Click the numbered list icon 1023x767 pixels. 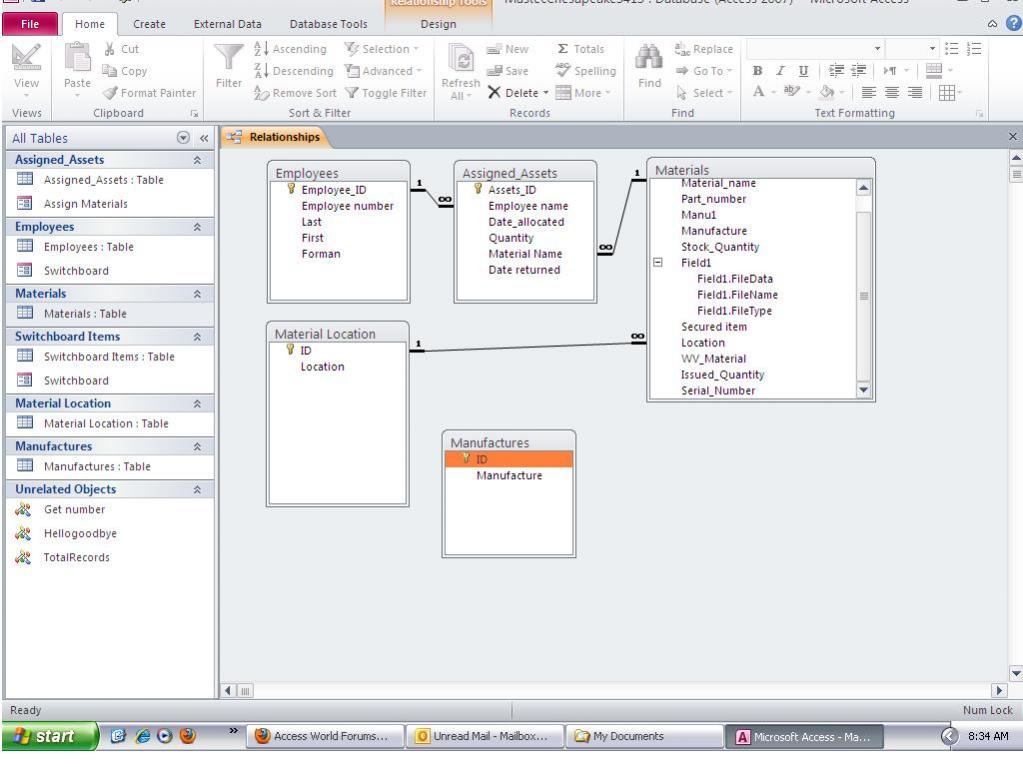[x=974, y=49]
